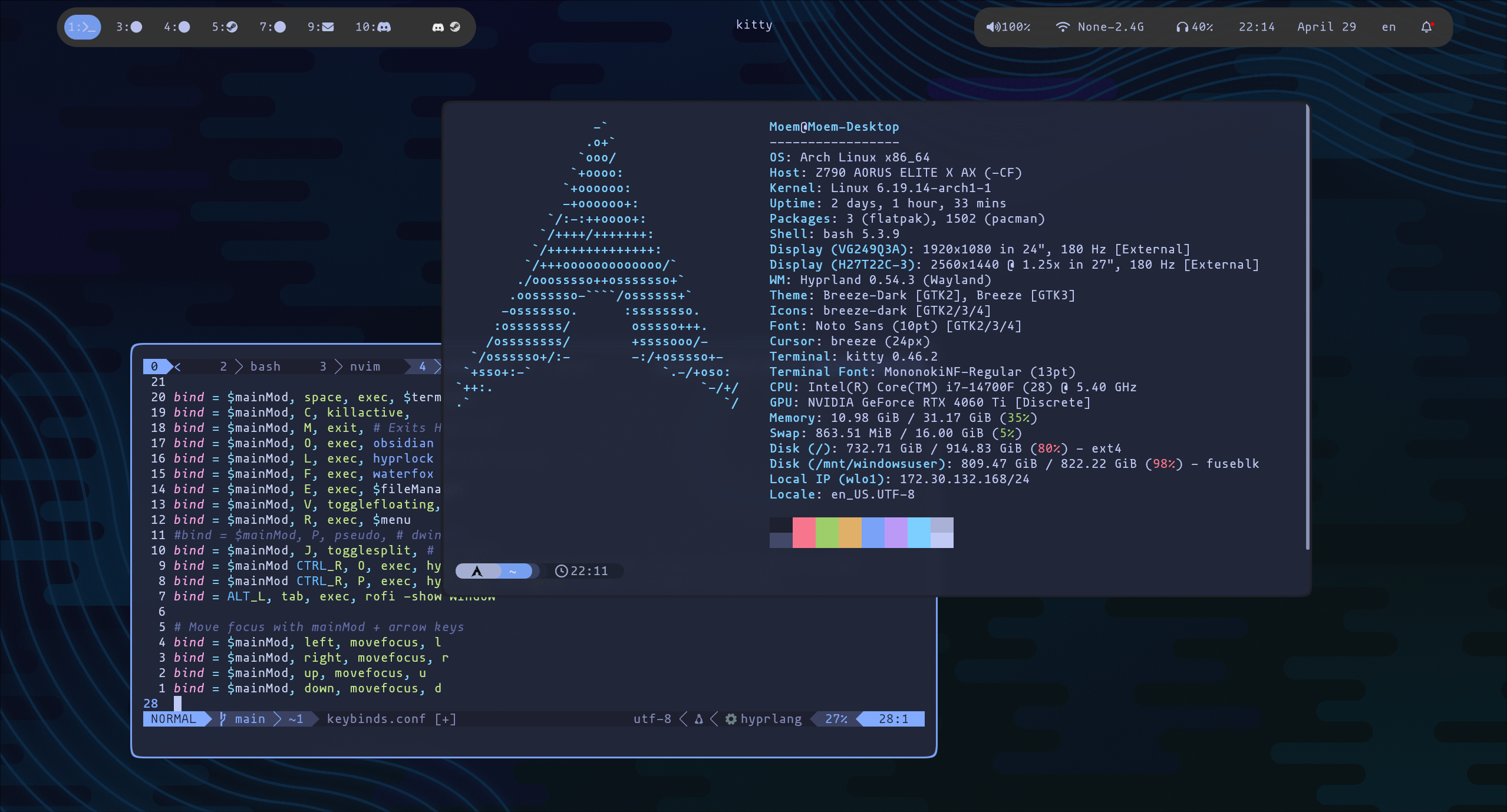The width and height of the screenshot is (1507, 812).
Task: Click the kitty terminal scrollbar
Action: tap(1307, 328)
